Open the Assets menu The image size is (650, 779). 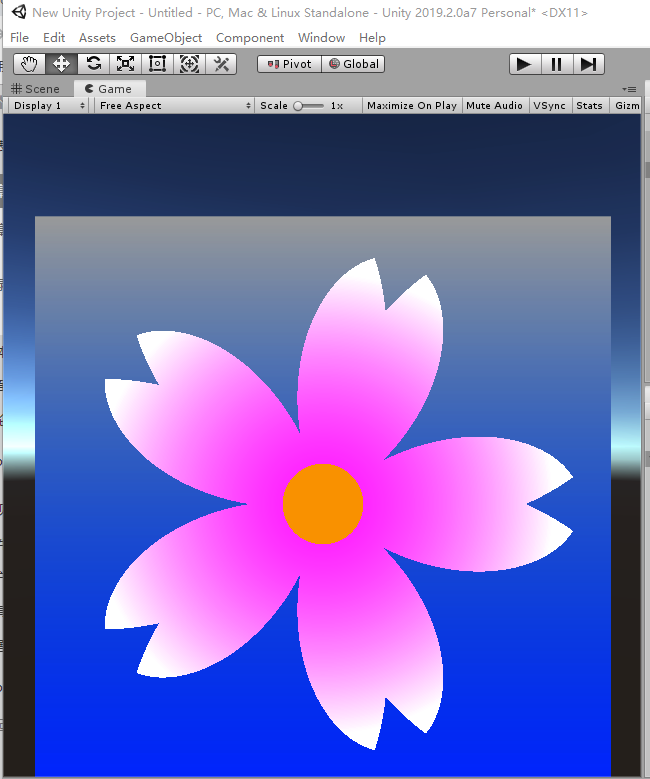pos(97,38)
